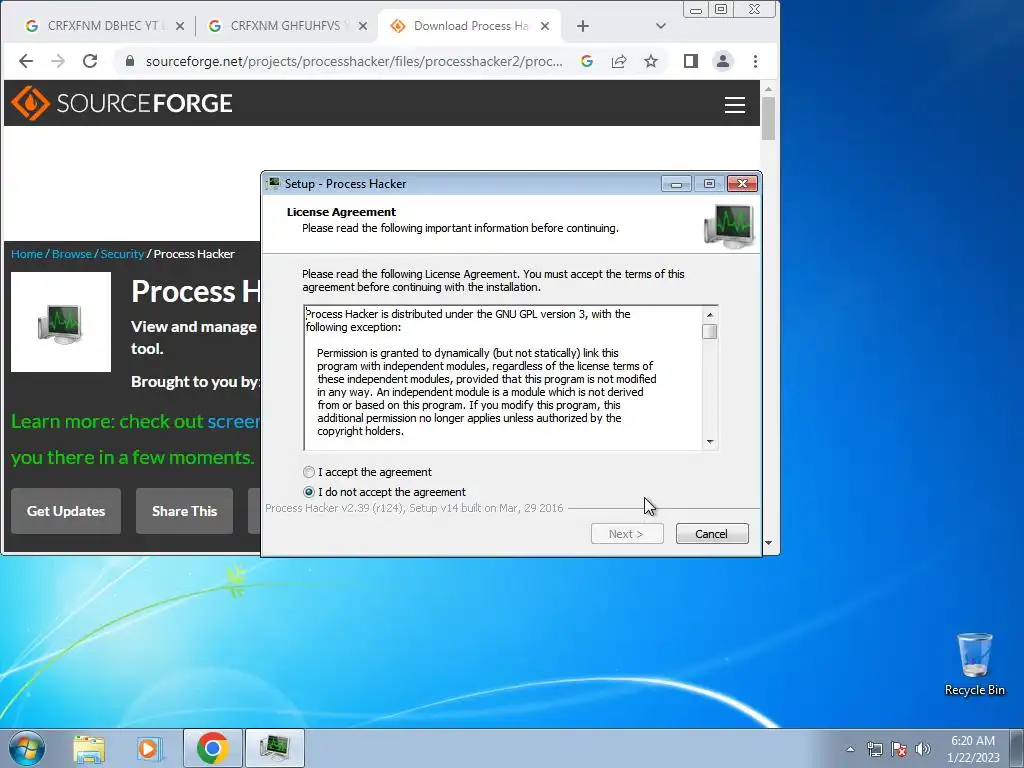Screen dimensions: 1024x768
Task: Select 'I do not accept the agreement' option
Action: 309,492
